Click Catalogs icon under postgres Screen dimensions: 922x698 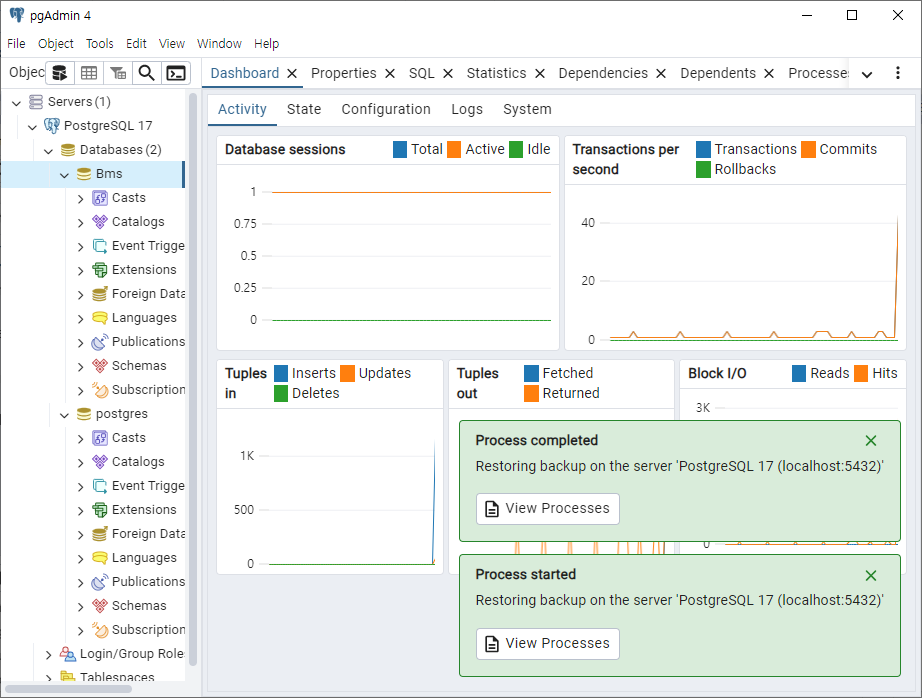(100, 462)
